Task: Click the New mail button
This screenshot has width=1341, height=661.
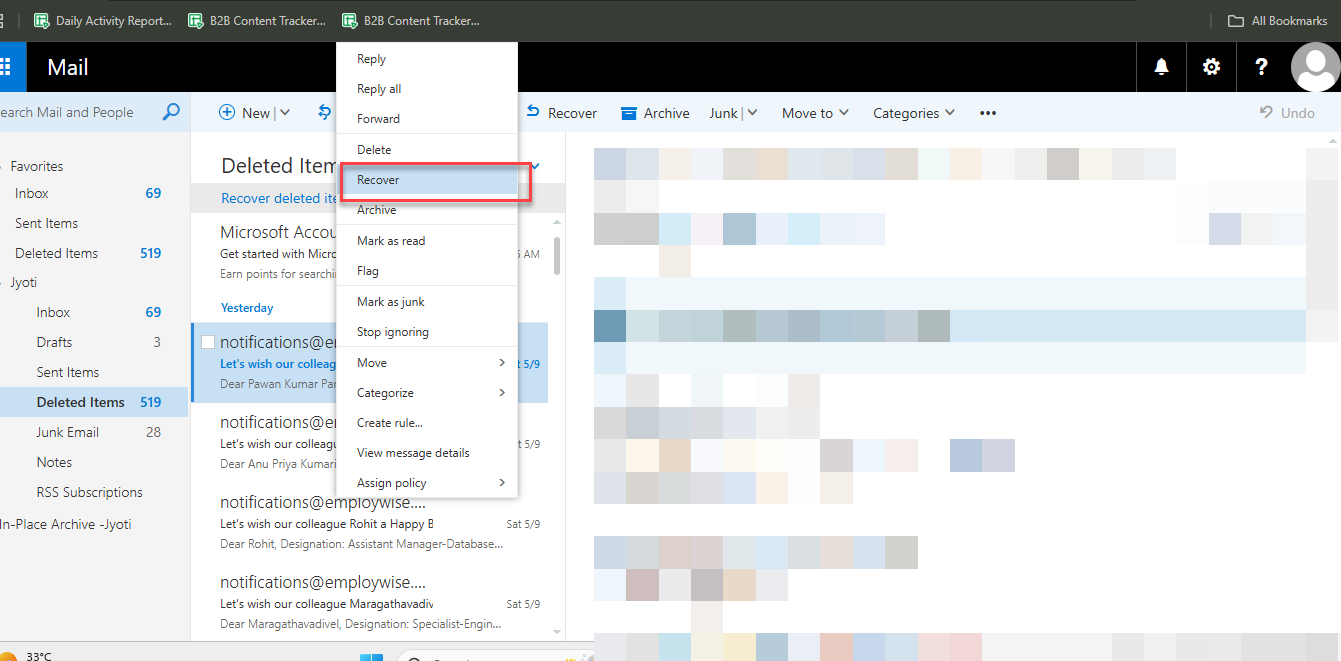Action: point(244,113)
